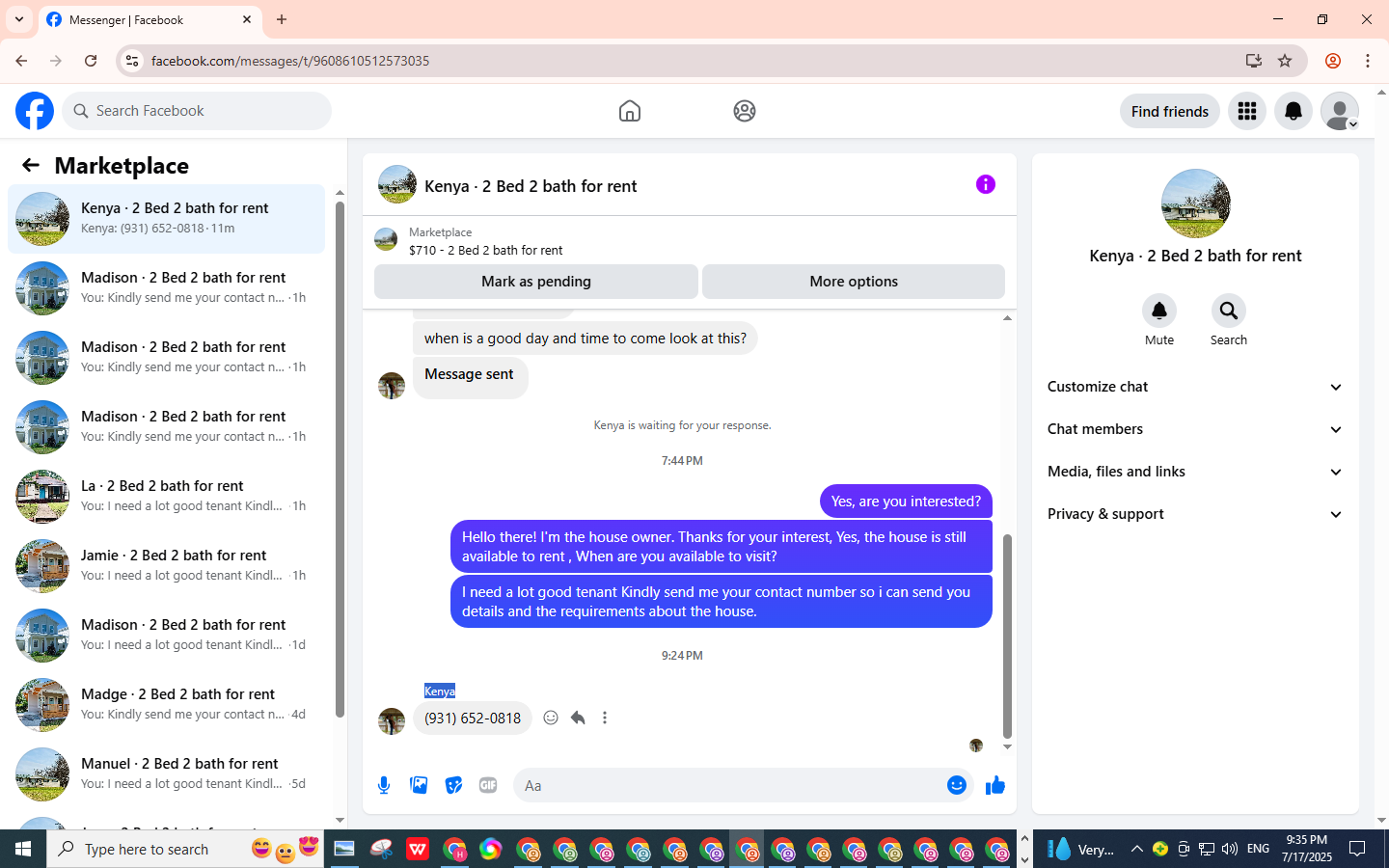Open the tab search dropdown arrow
Image resolution: width=1389 pixels, height=868 pixels.
[x=19, y=19]
